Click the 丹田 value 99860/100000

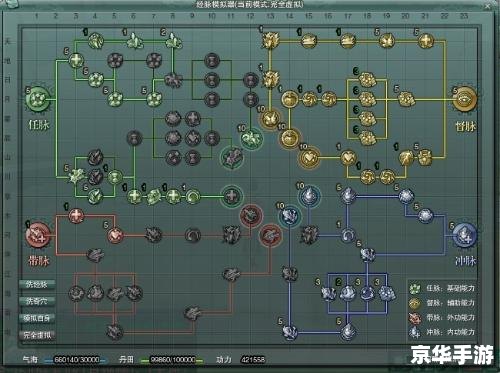tap(173, 360)
